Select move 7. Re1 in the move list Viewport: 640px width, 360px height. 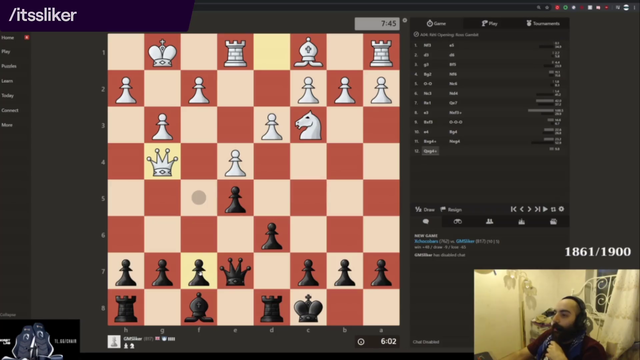[x=427, y=103]
